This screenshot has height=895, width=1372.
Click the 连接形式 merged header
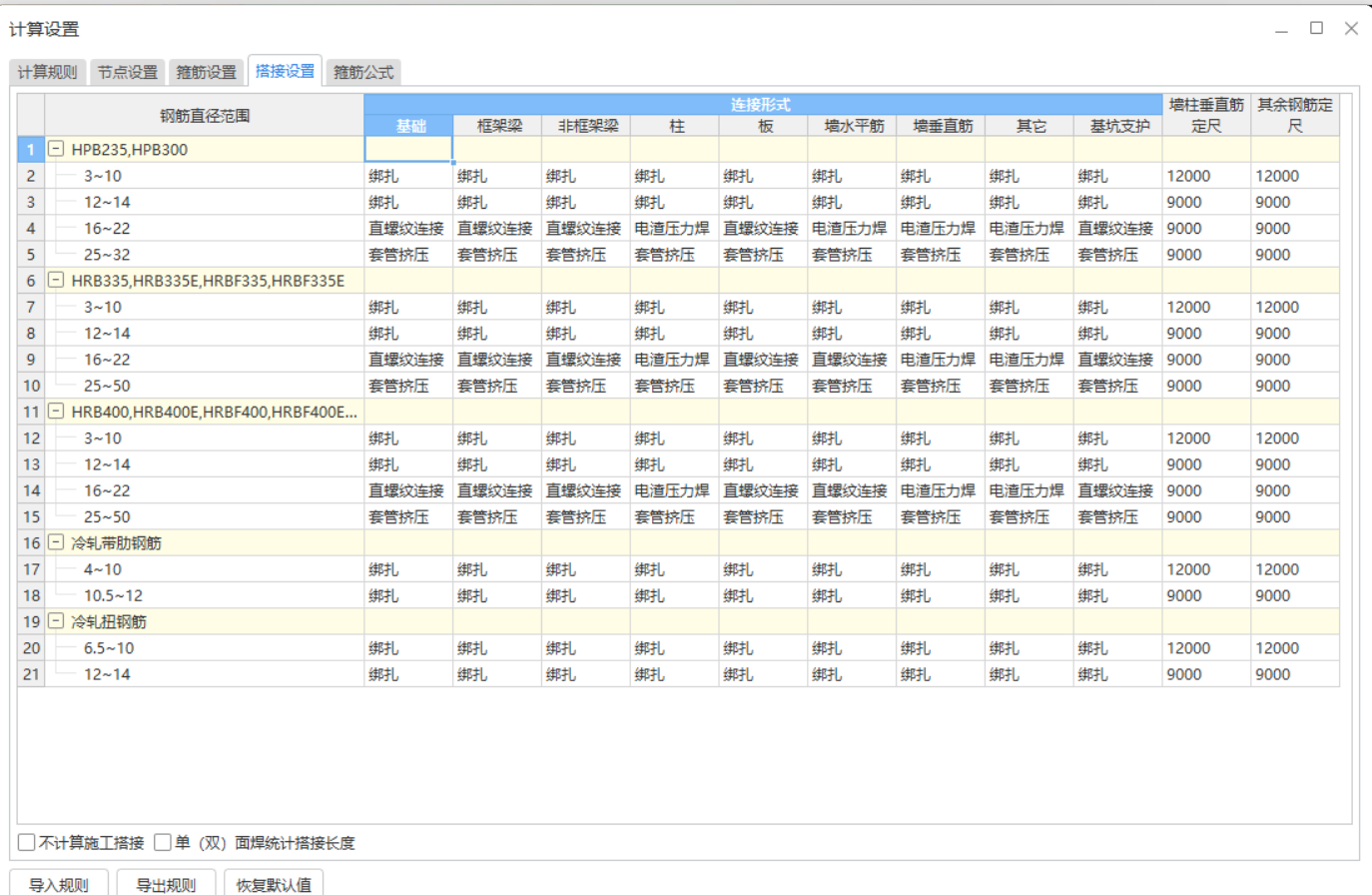click(763, 104)
